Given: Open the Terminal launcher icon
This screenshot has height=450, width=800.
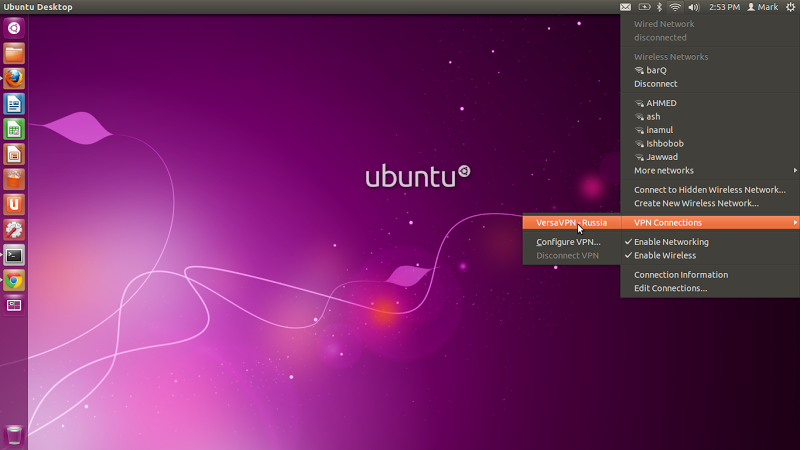Looking at the screenshot, I should 14,255.
